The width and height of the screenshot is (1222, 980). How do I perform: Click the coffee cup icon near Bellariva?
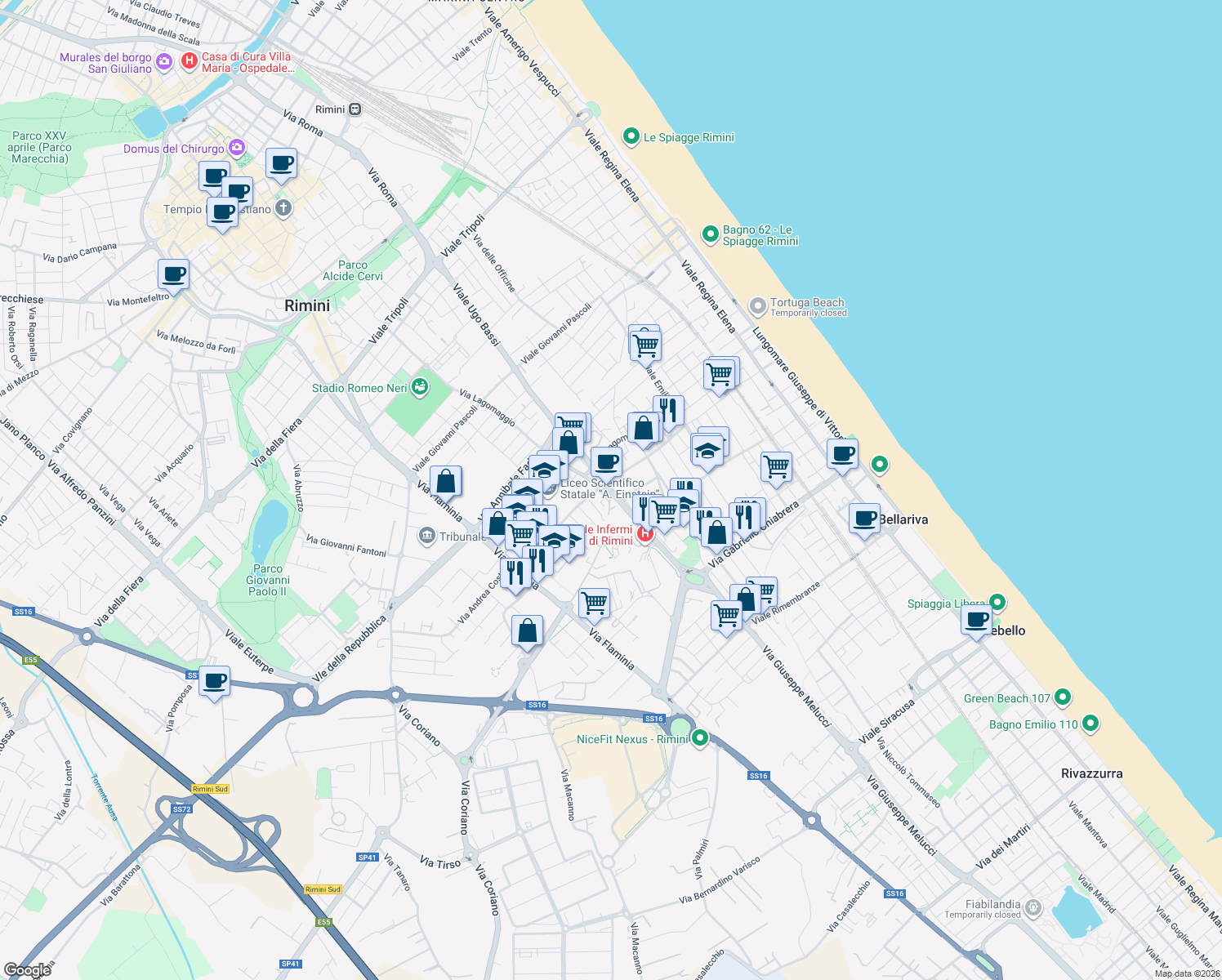point(864,518)
